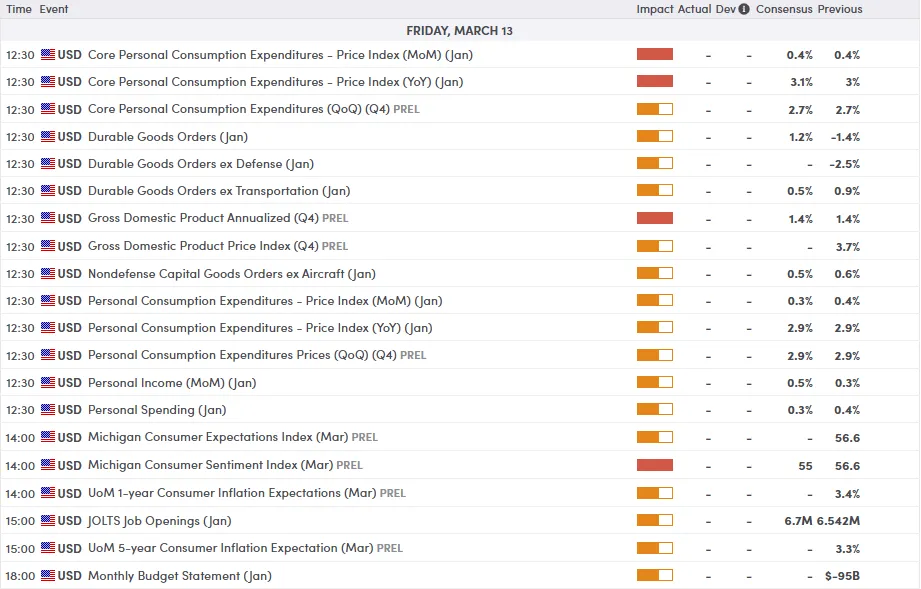Click the info icon beside Dev header
Image resolution: width=921 pixels, height=589 pixels.
point(744,9)
